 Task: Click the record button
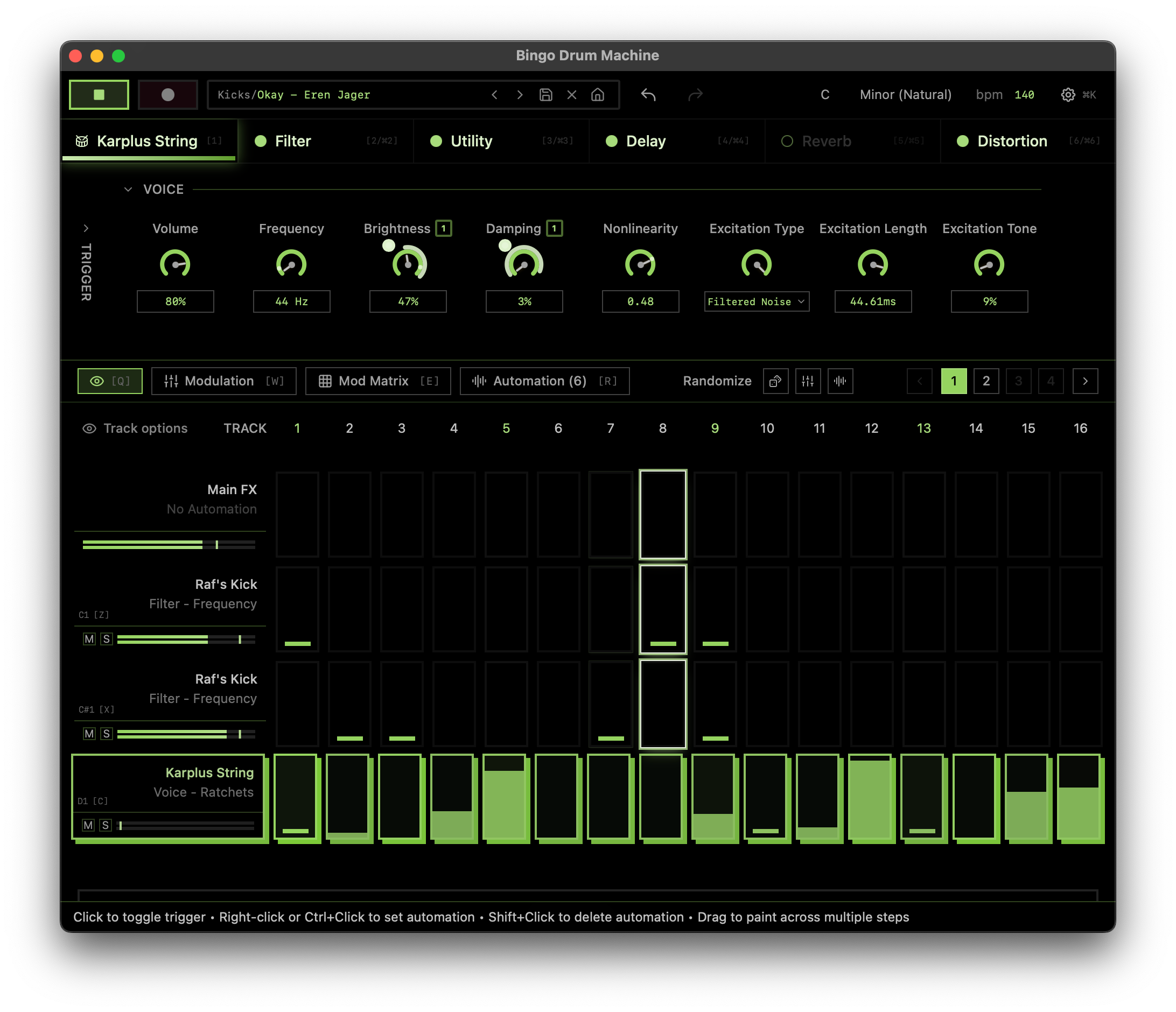coord(168,95)
